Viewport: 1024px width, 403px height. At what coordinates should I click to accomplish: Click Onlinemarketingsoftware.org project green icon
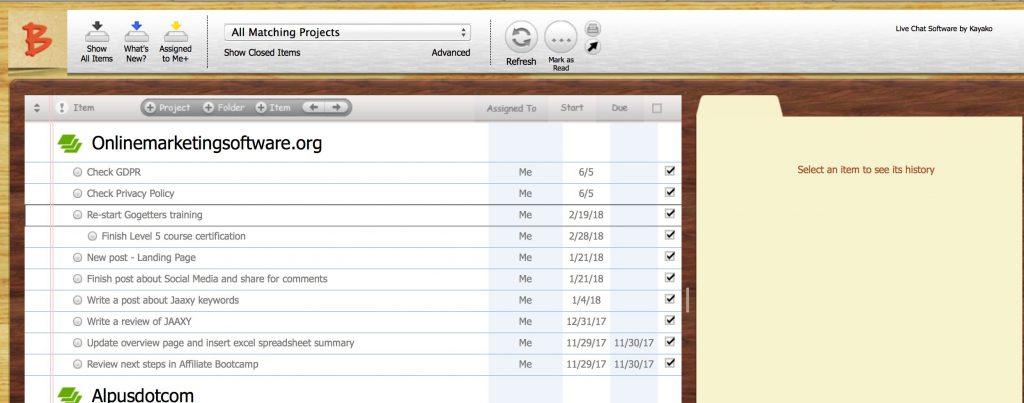pos(70,144)
